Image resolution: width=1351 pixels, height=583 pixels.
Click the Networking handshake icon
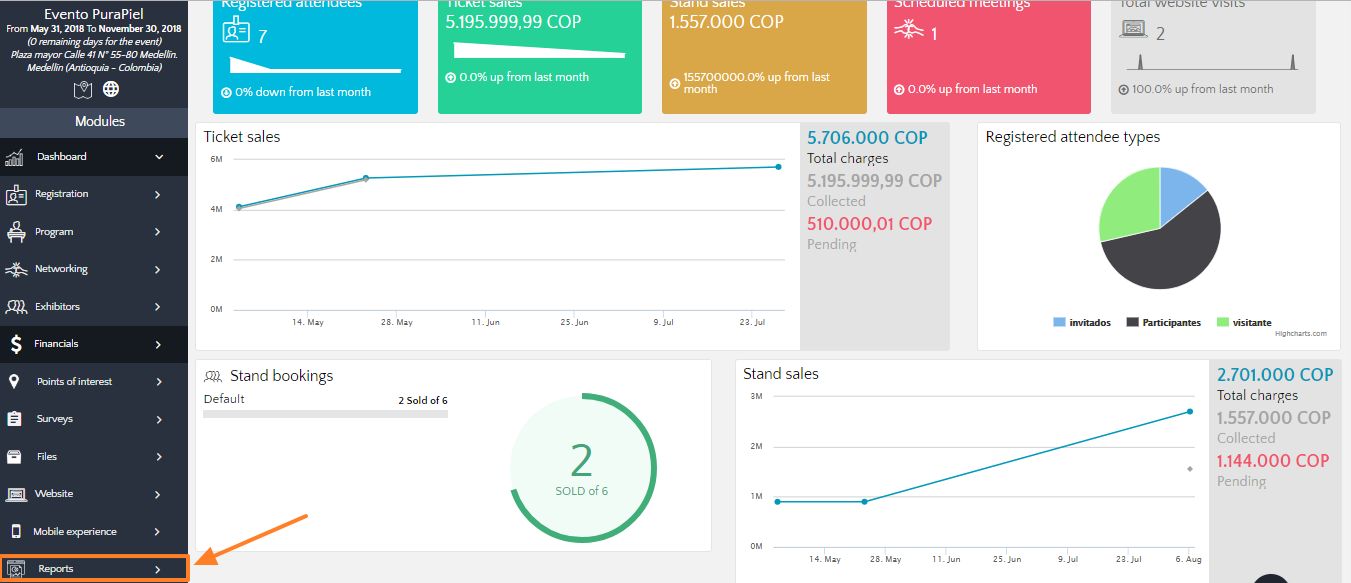(16, 269)
